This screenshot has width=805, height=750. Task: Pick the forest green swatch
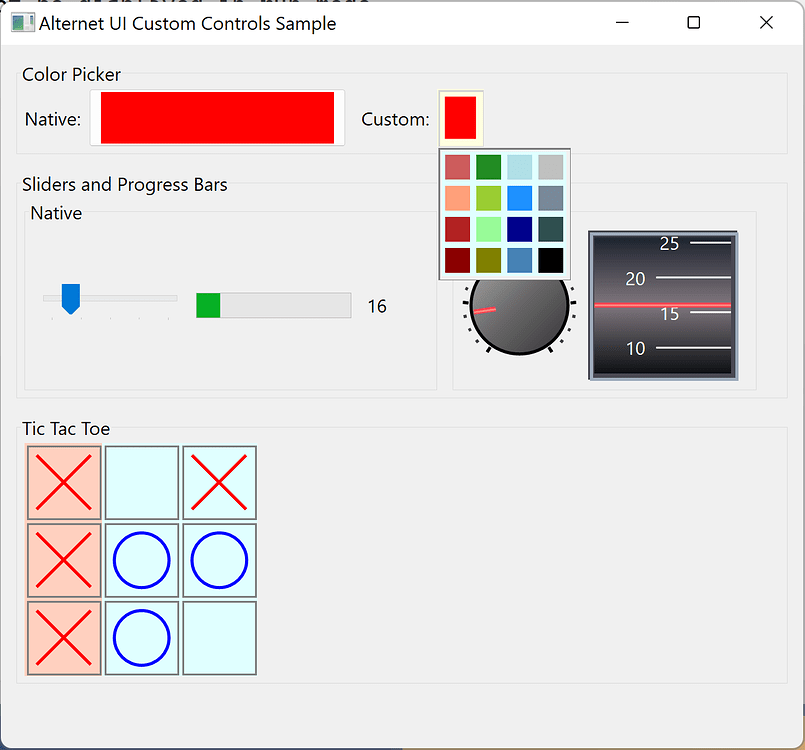click(x=488, y=167)
